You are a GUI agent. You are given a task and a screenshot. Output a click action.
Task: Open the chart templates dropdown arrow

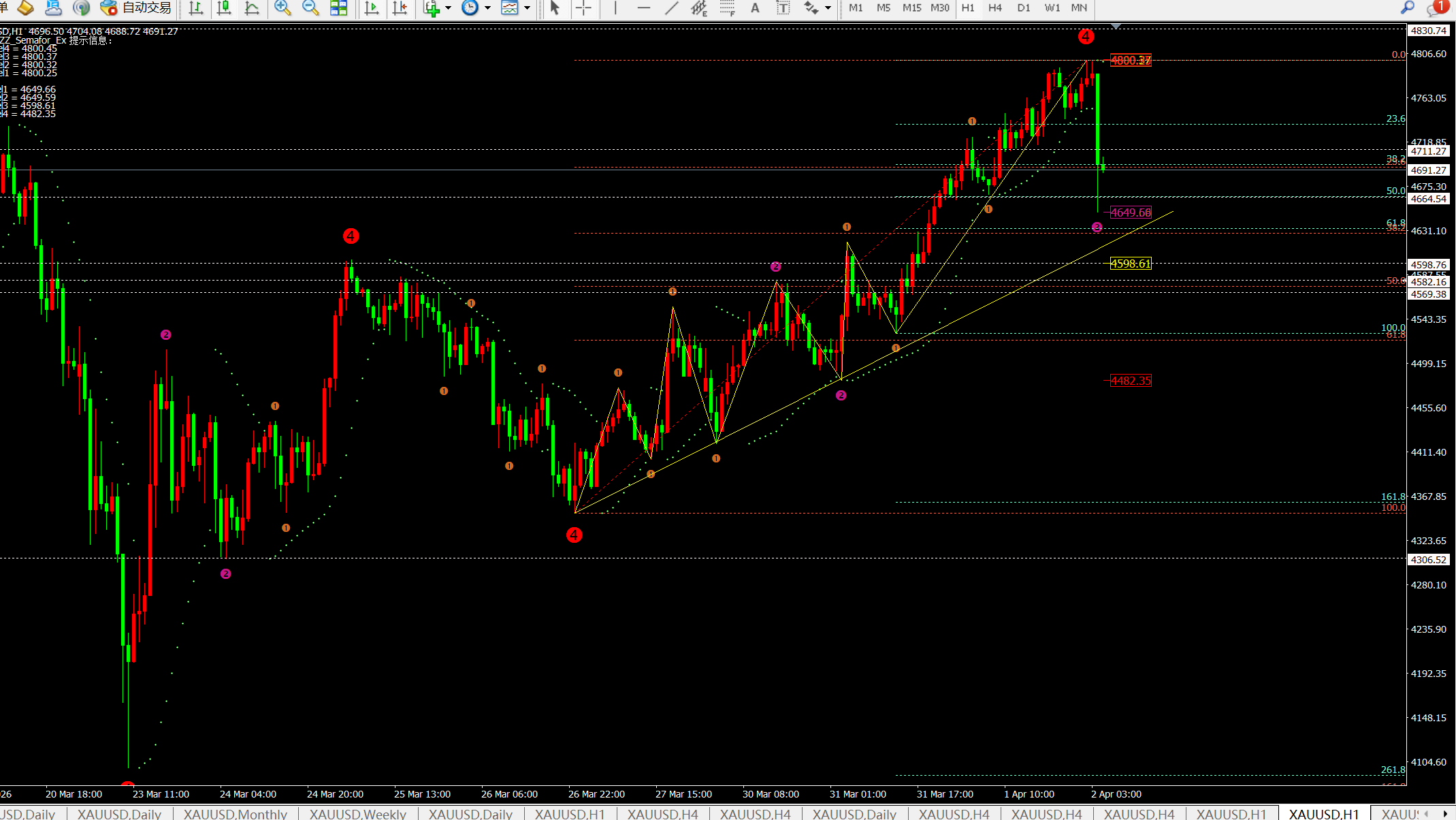527,8
